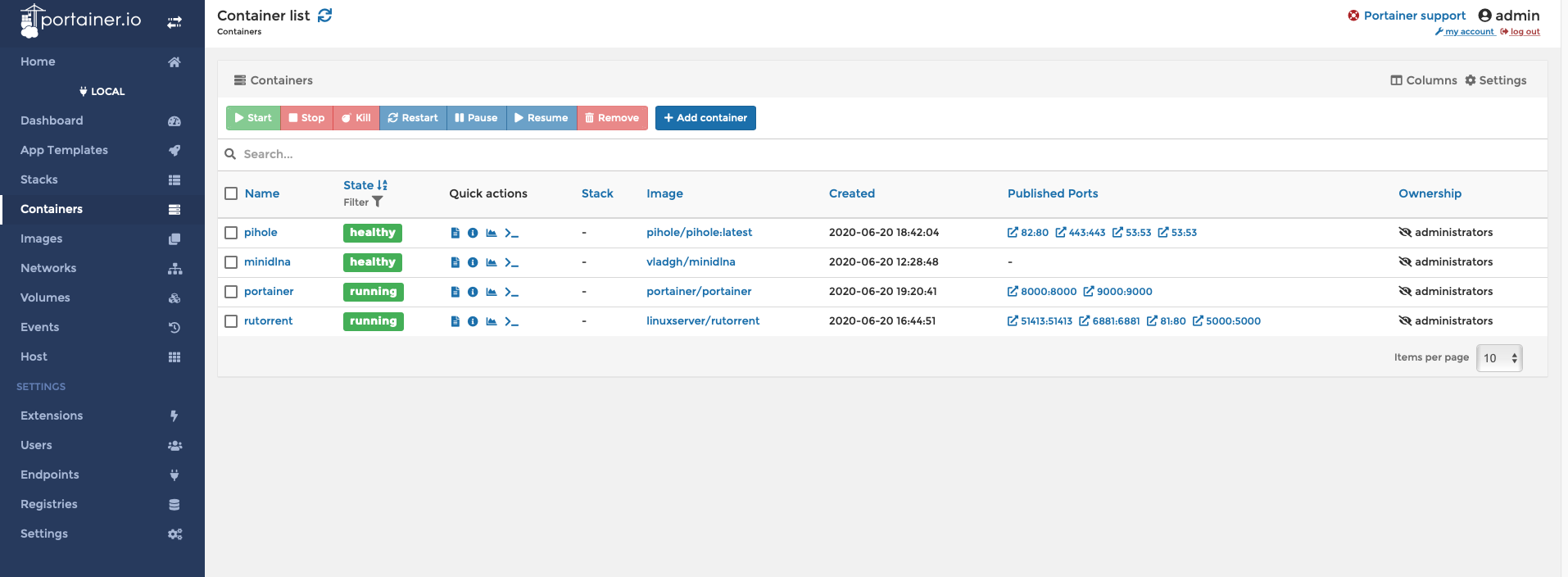Go to Users page
The height and width of the screenshot is (577, 1568).
[102, 445]
